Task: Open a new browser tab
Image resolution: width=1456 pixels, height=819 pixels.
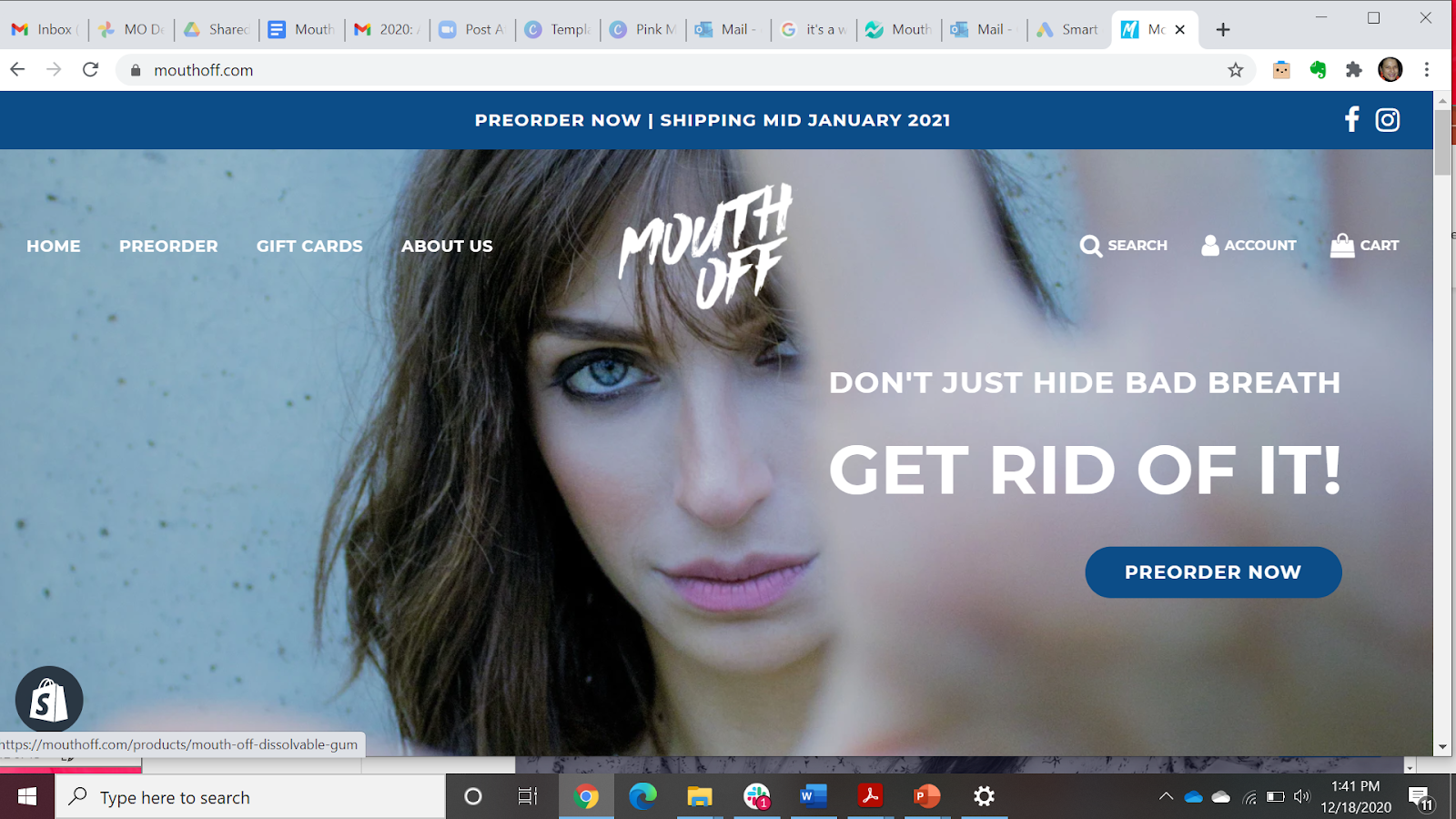Action: coord(1223,30)
